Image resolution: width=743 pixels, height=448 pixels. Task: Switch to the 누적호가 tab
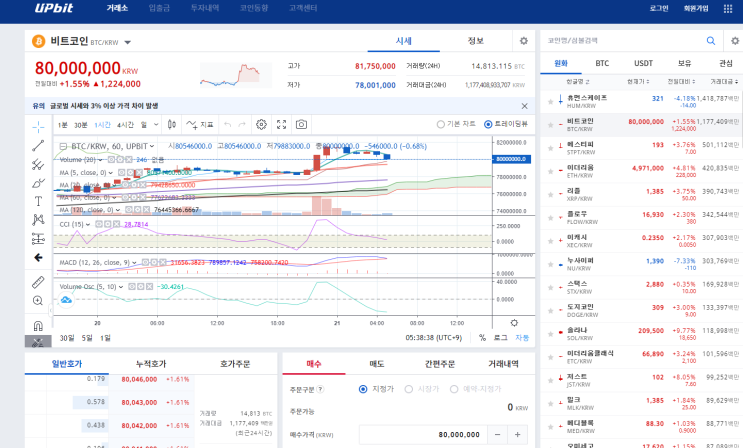[x=151, y=364]
